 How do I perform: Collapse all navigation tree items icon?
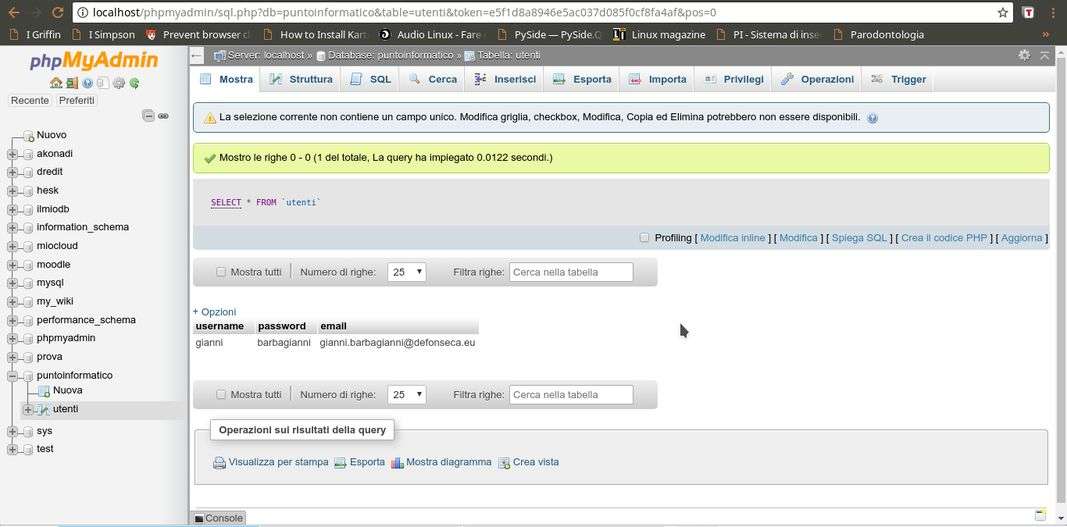(148, 116)
